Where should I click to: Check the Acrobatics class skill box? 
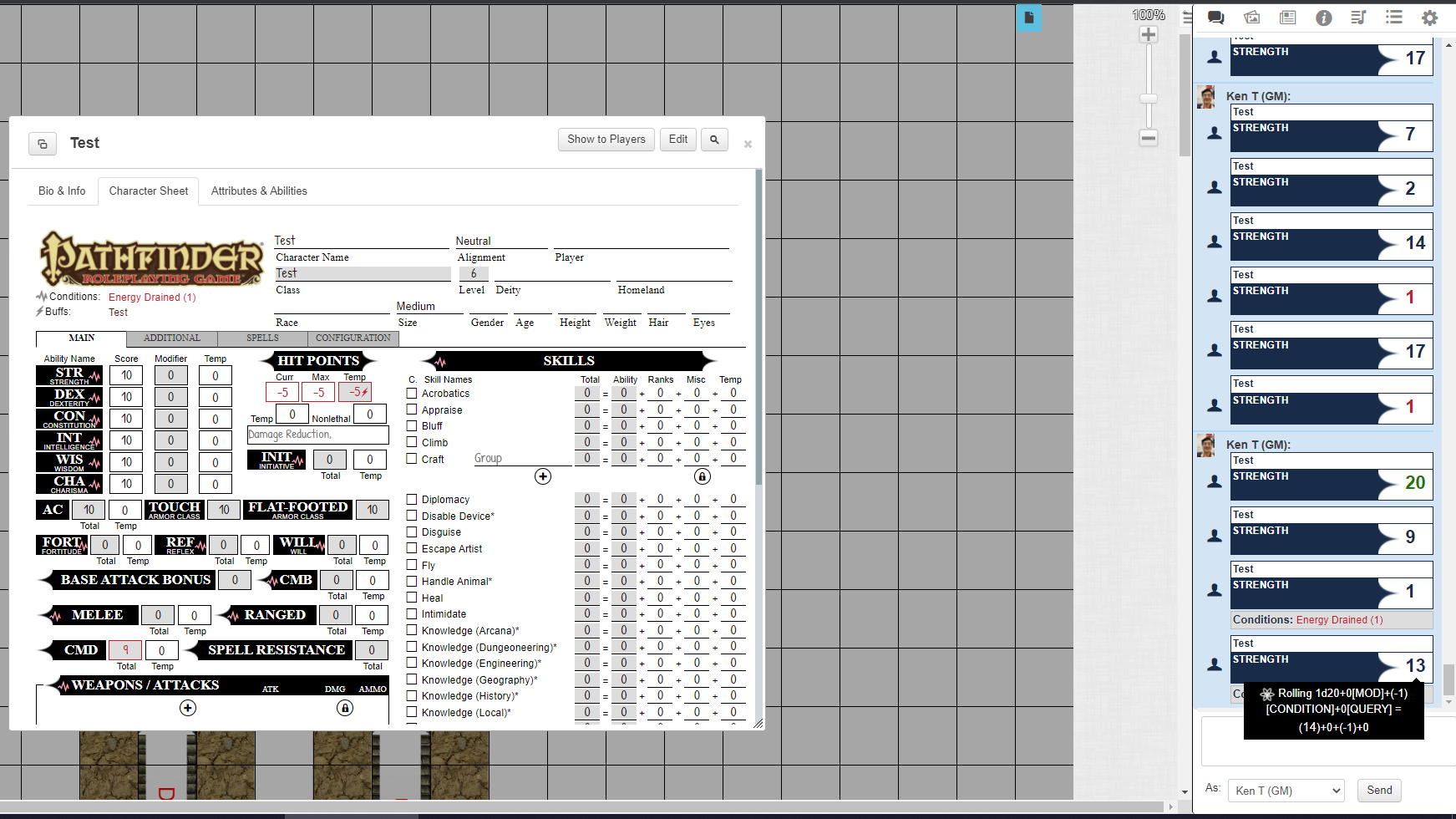point(412,393)
